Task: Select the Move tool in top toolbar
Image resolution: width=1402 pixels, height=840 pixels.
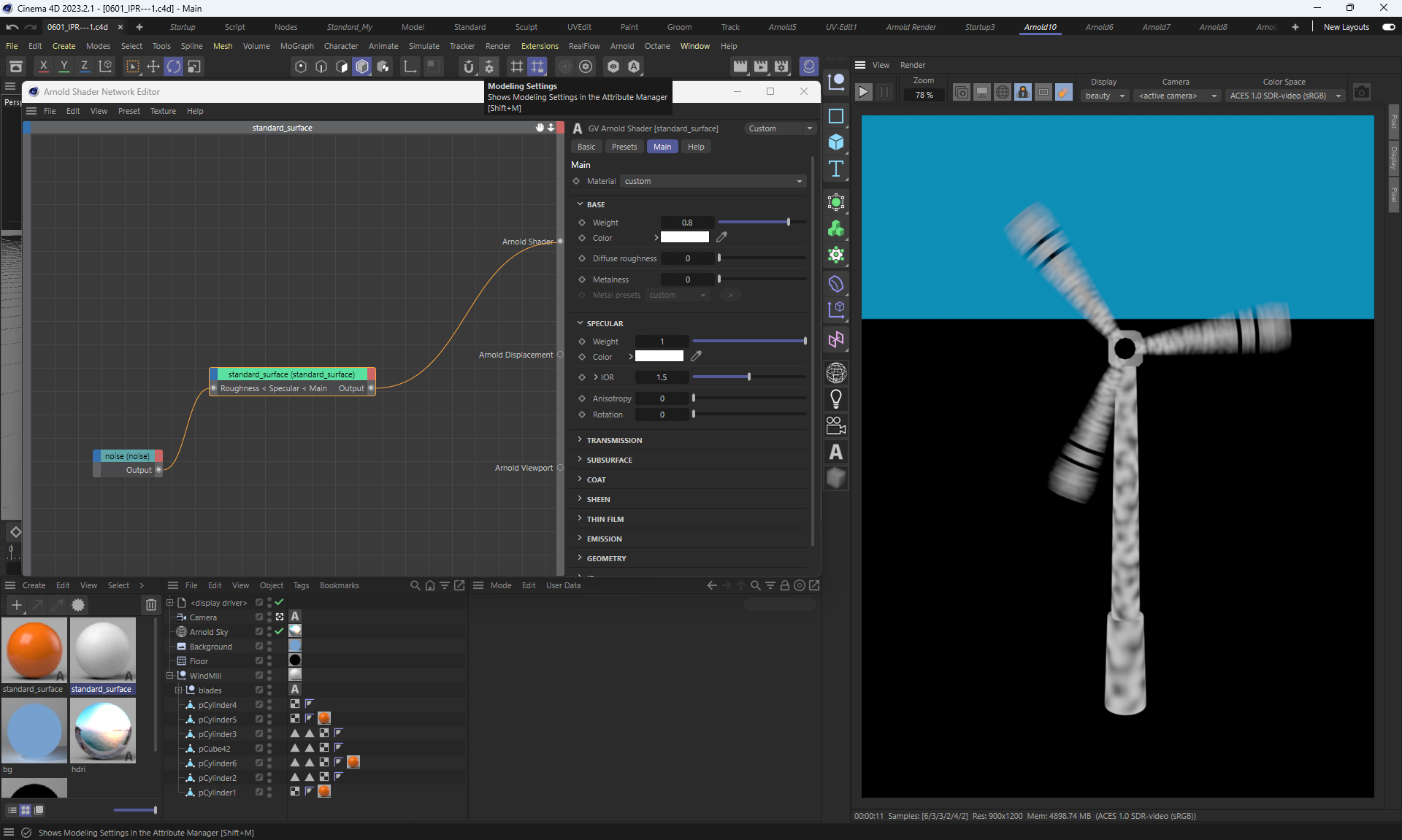Action: coord(153,66)
